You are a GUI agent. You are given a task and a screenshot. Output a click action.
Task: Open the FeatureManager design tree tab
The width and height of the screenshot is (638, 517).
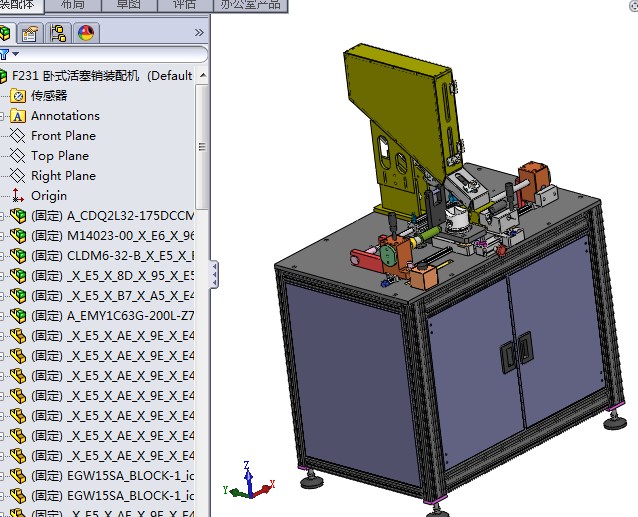[x=4, y=33]
